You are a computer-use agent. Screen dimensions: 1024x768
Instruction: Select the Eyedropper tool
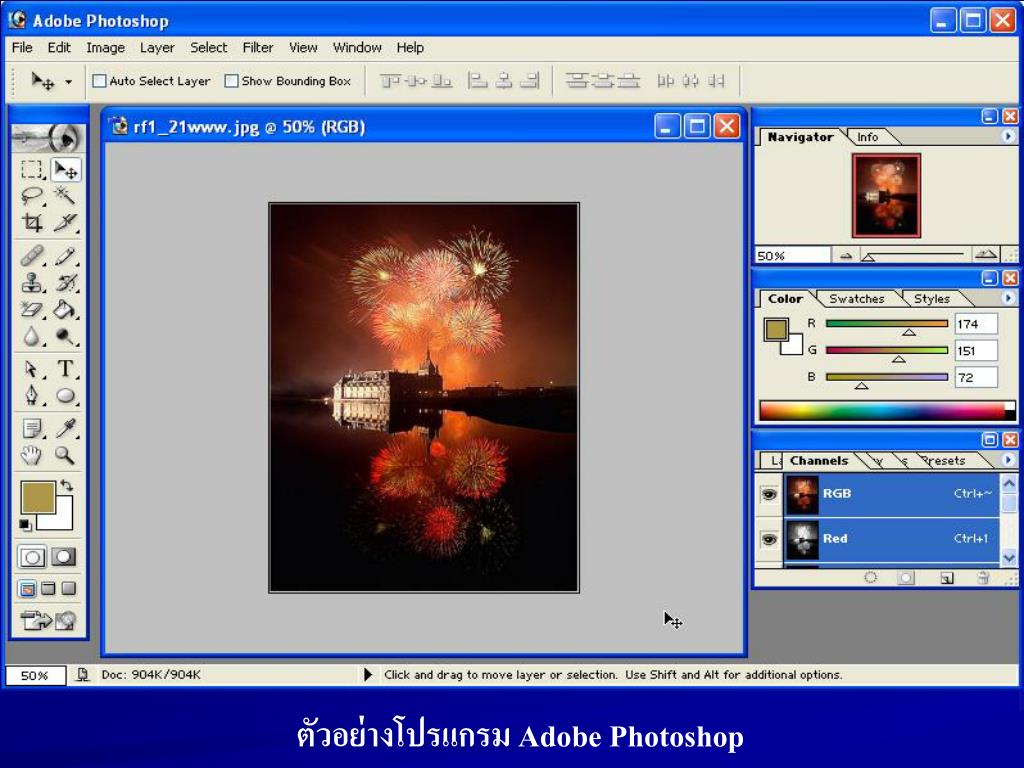[65, 428]
